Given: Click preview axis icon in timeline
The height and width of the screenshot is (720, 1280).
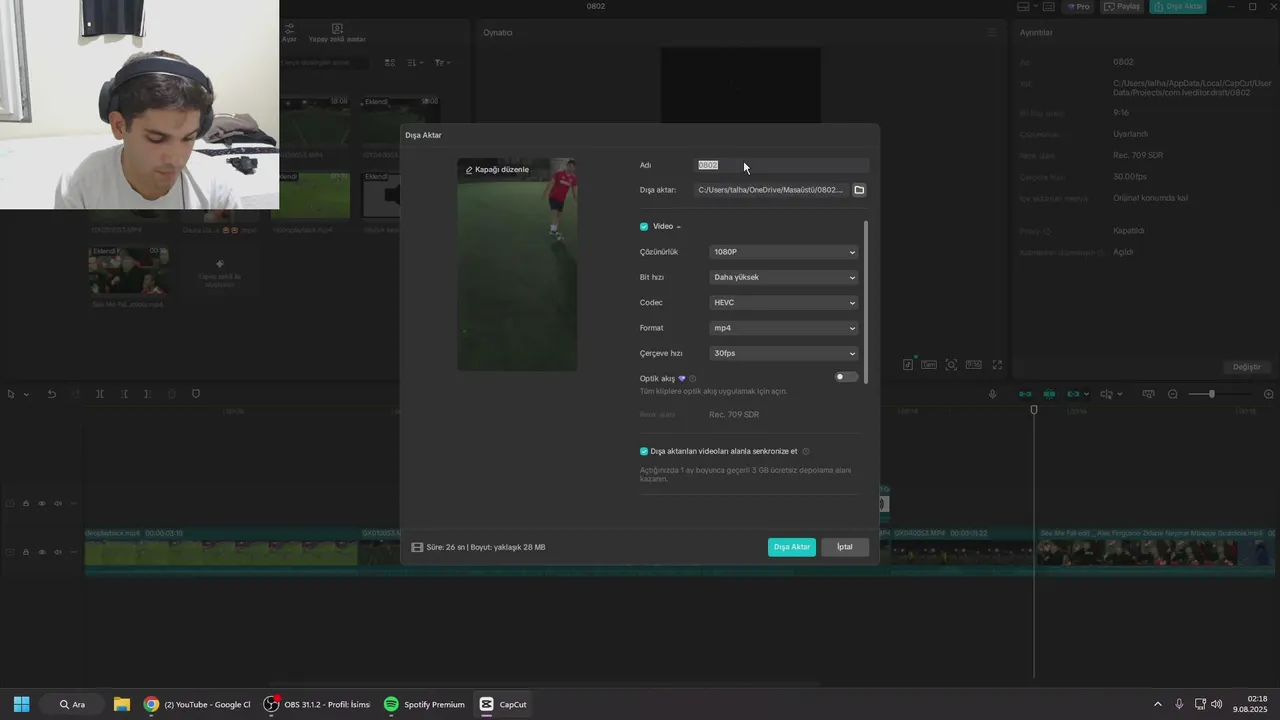Looking at the screenshot, I should pos(1148,394).
